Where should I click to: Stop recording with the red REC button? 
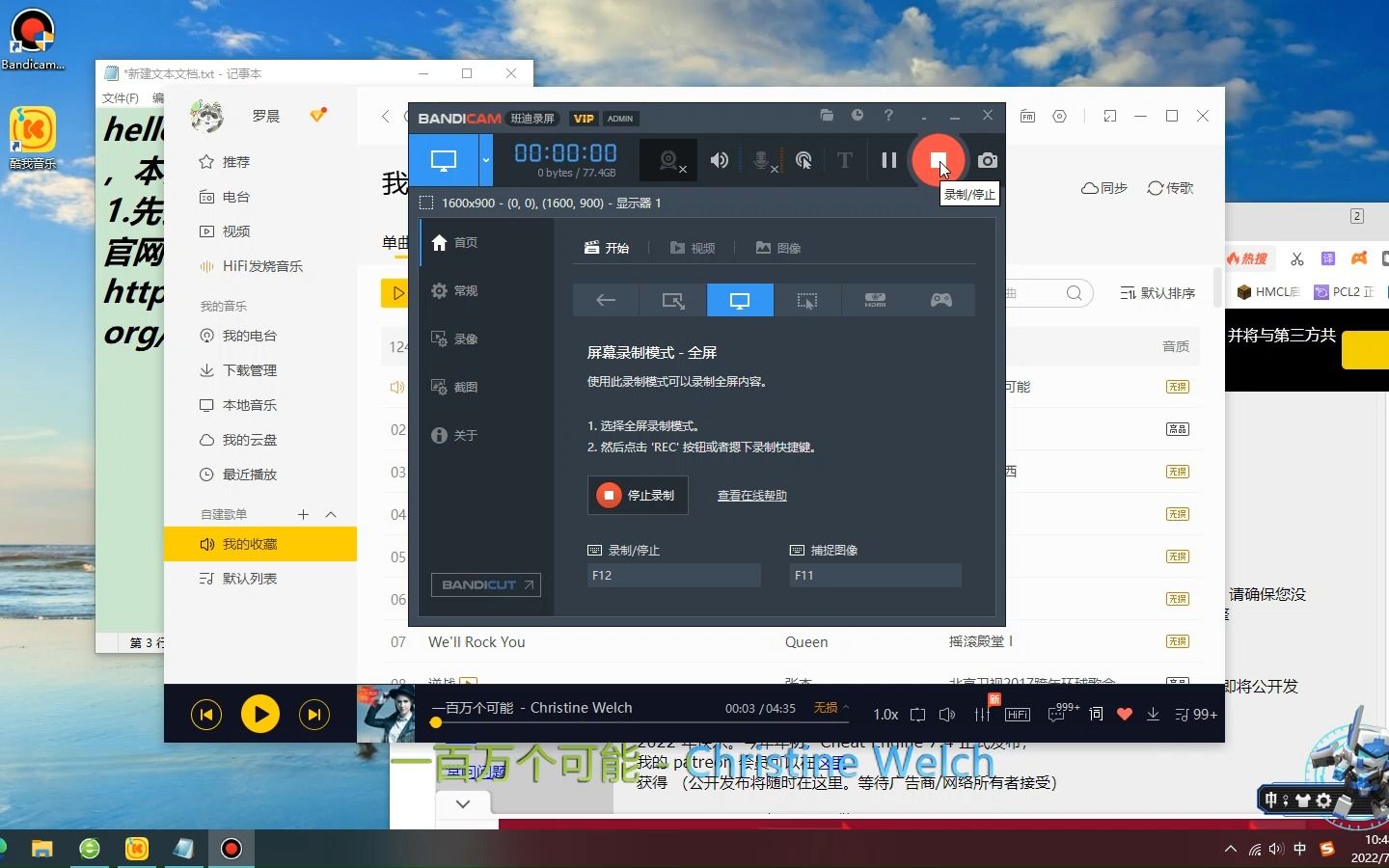pos(938,160)
